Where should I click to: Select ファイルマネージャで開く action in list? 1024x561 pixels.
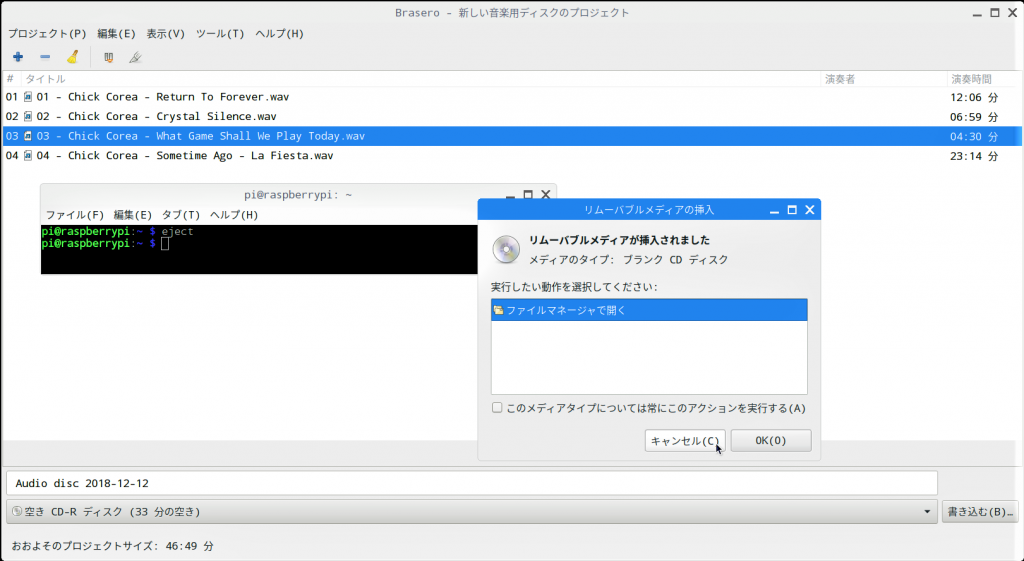click(x=649, y=310)
